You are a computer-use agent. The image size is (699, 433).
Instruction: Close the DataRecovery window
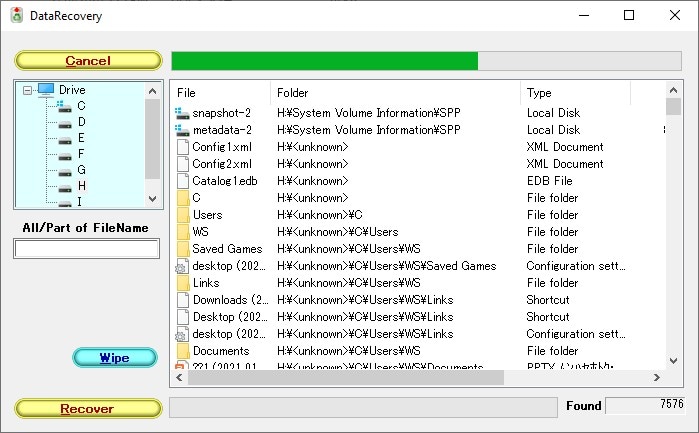675,15
